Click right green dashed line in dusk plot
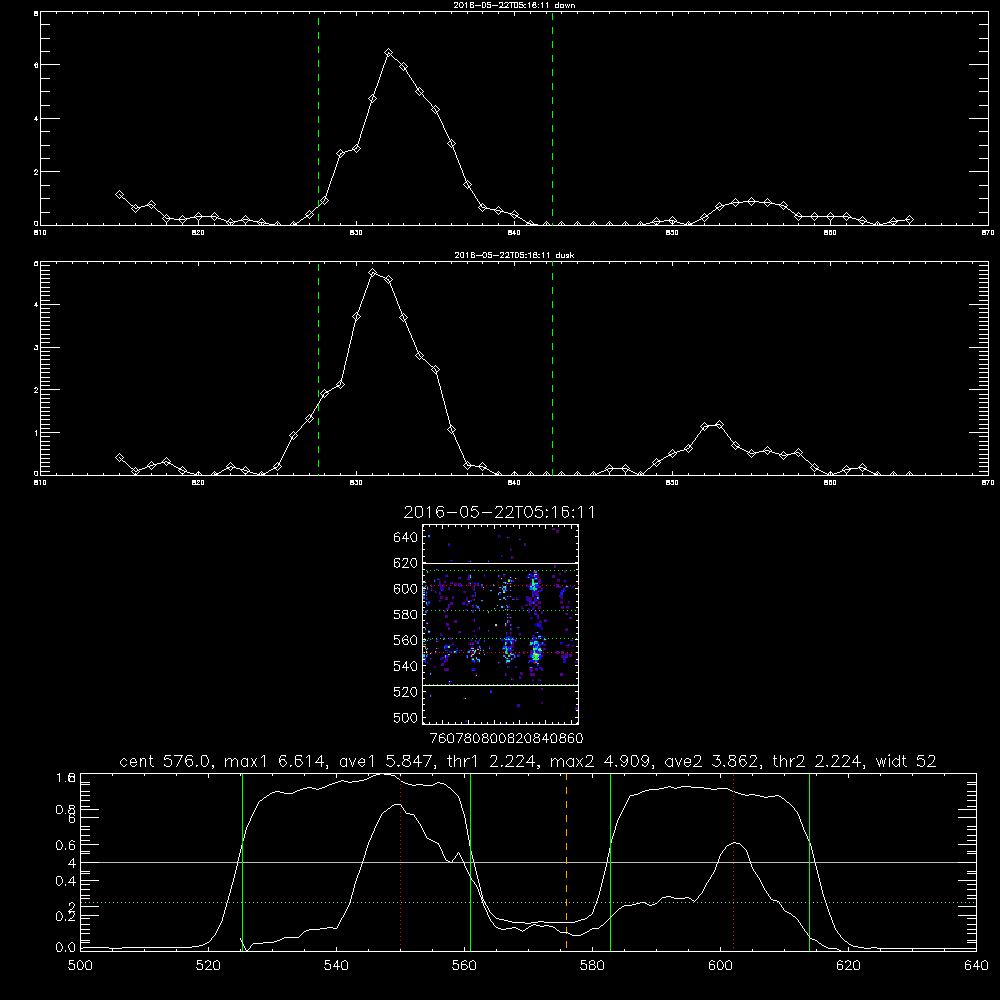 pyautogui.click(x=552, y=368)
